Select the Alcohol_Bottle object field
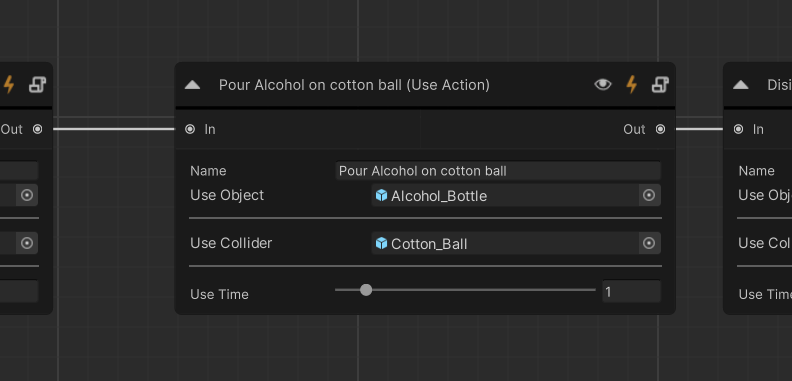 pyautogui.click(x=506, y=196)
